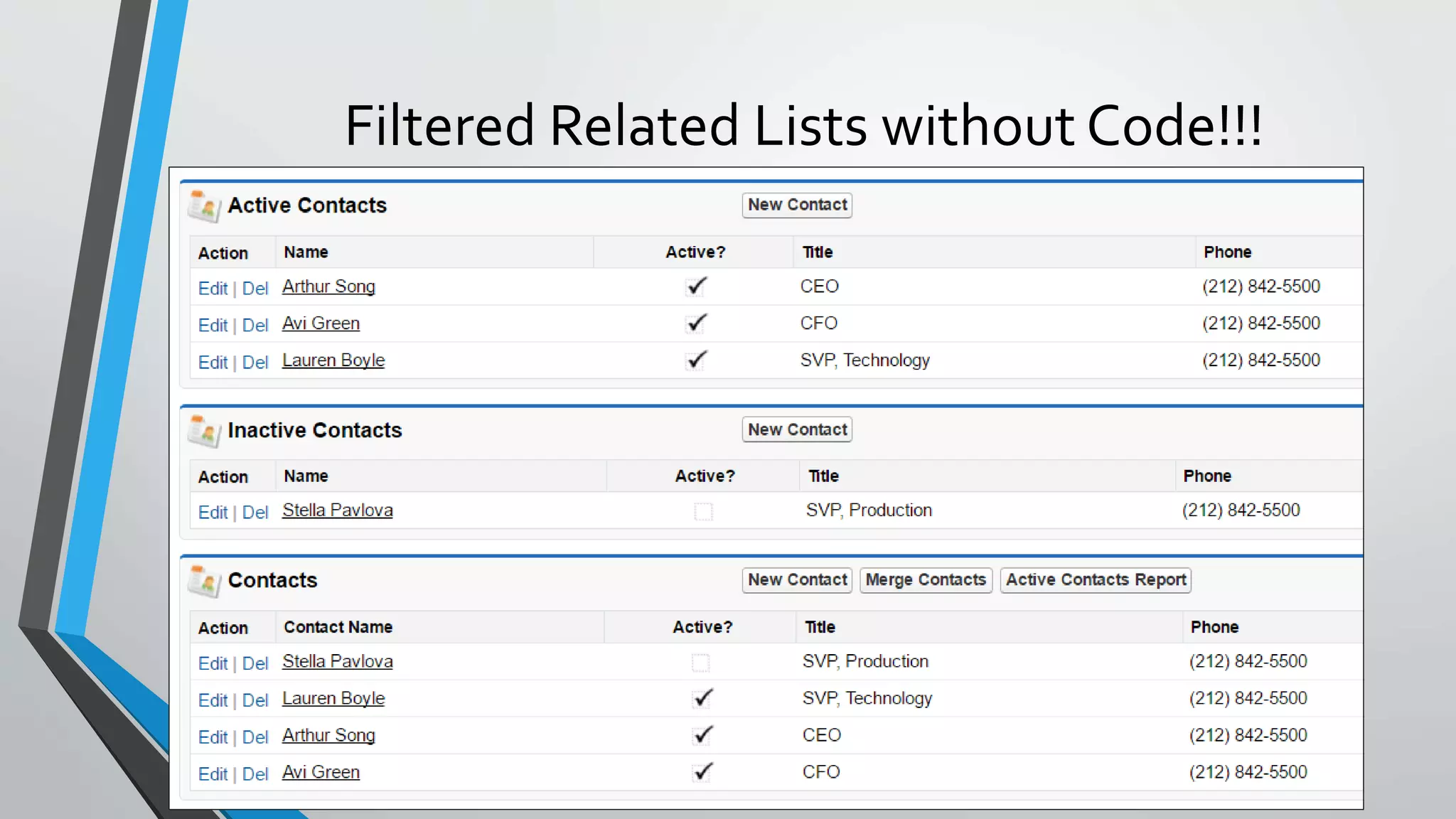The height and width of the screenshot is (819, 1456).
Task: Open Lauren Boyle link in Contacts list
Action: pos(333,699)
